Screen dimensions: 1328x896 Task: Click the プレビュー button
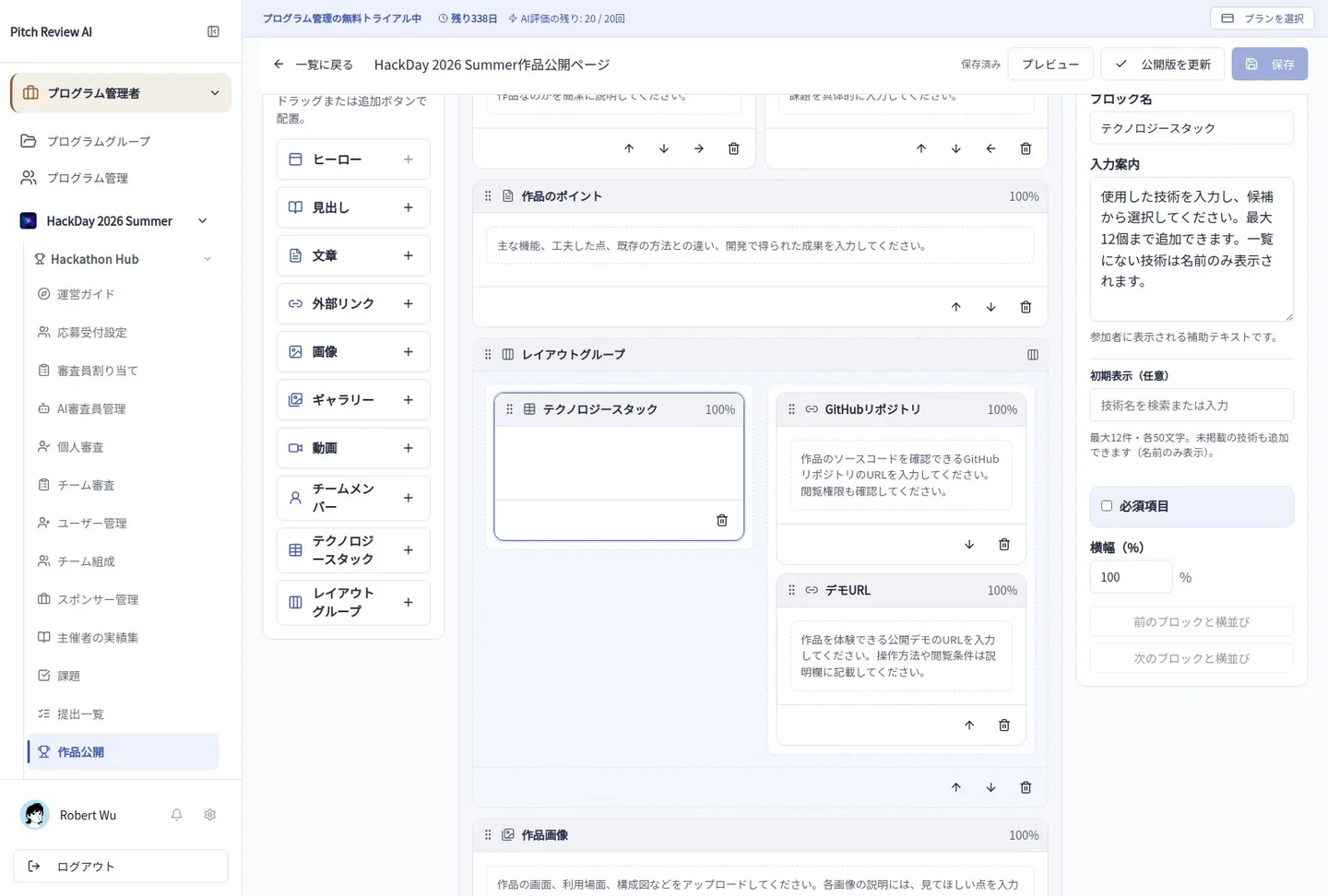[x=1050, y=65]
